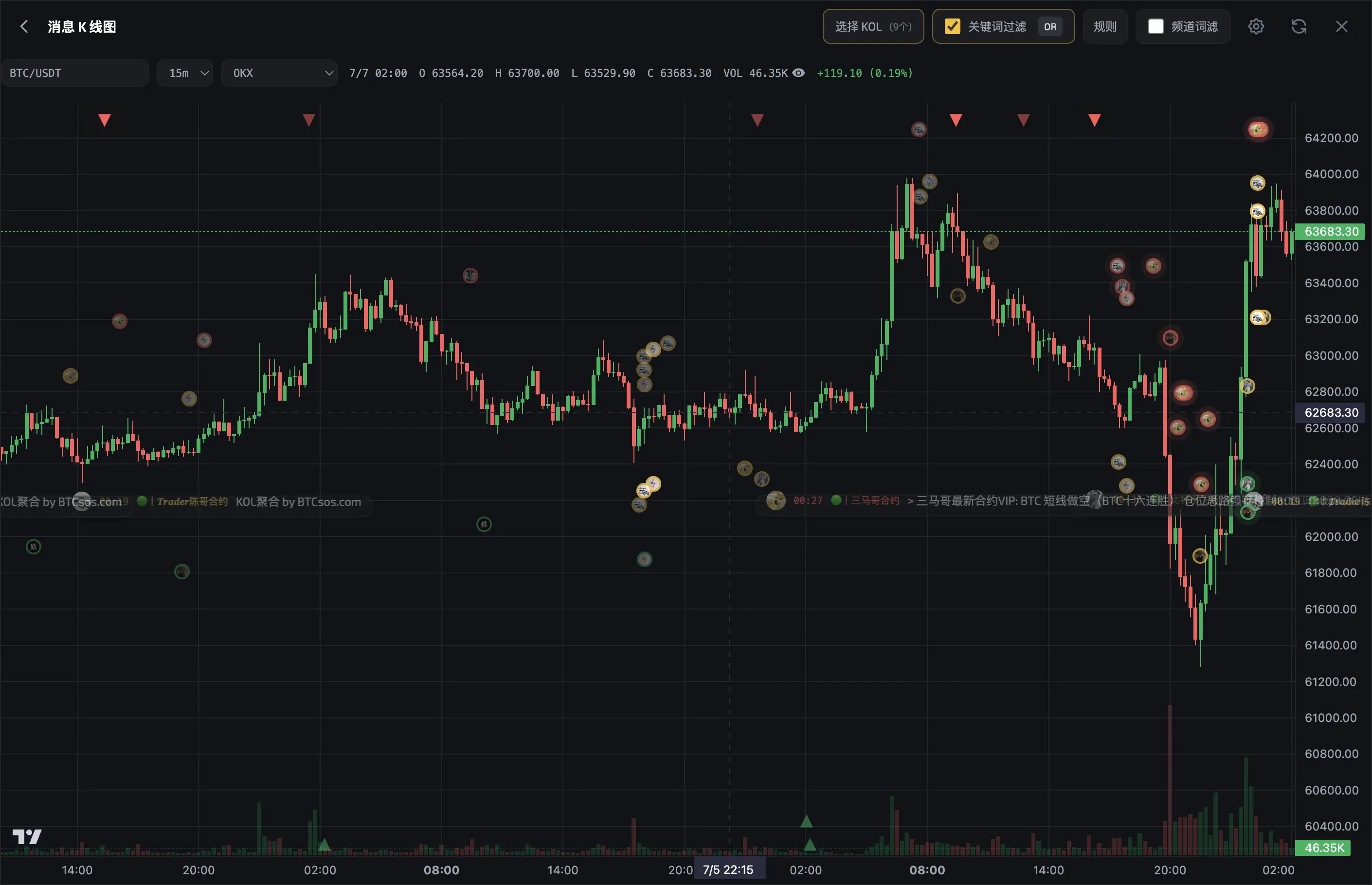Screen dimensions: 1372x885
Task: Click the Trader陈哥合约 message label
Action: (192, 501)
